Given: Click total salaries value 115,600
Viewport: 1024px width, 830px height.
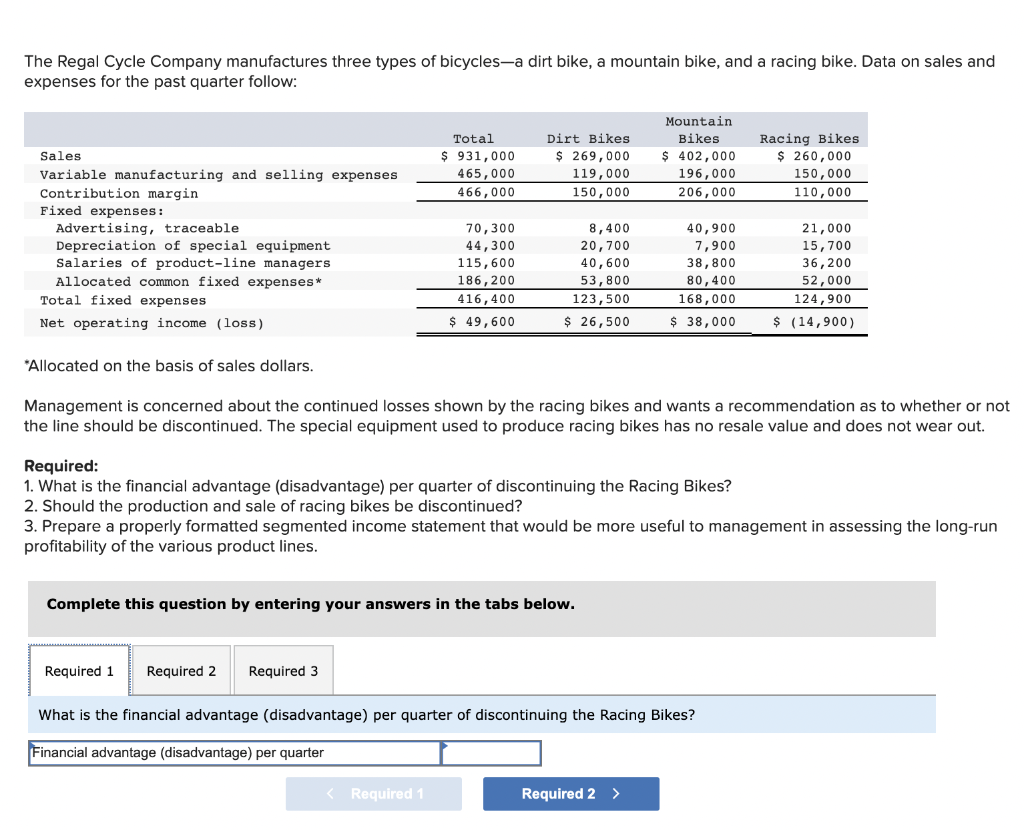Looking at the screenshot, I should click(x=486, y=263).
